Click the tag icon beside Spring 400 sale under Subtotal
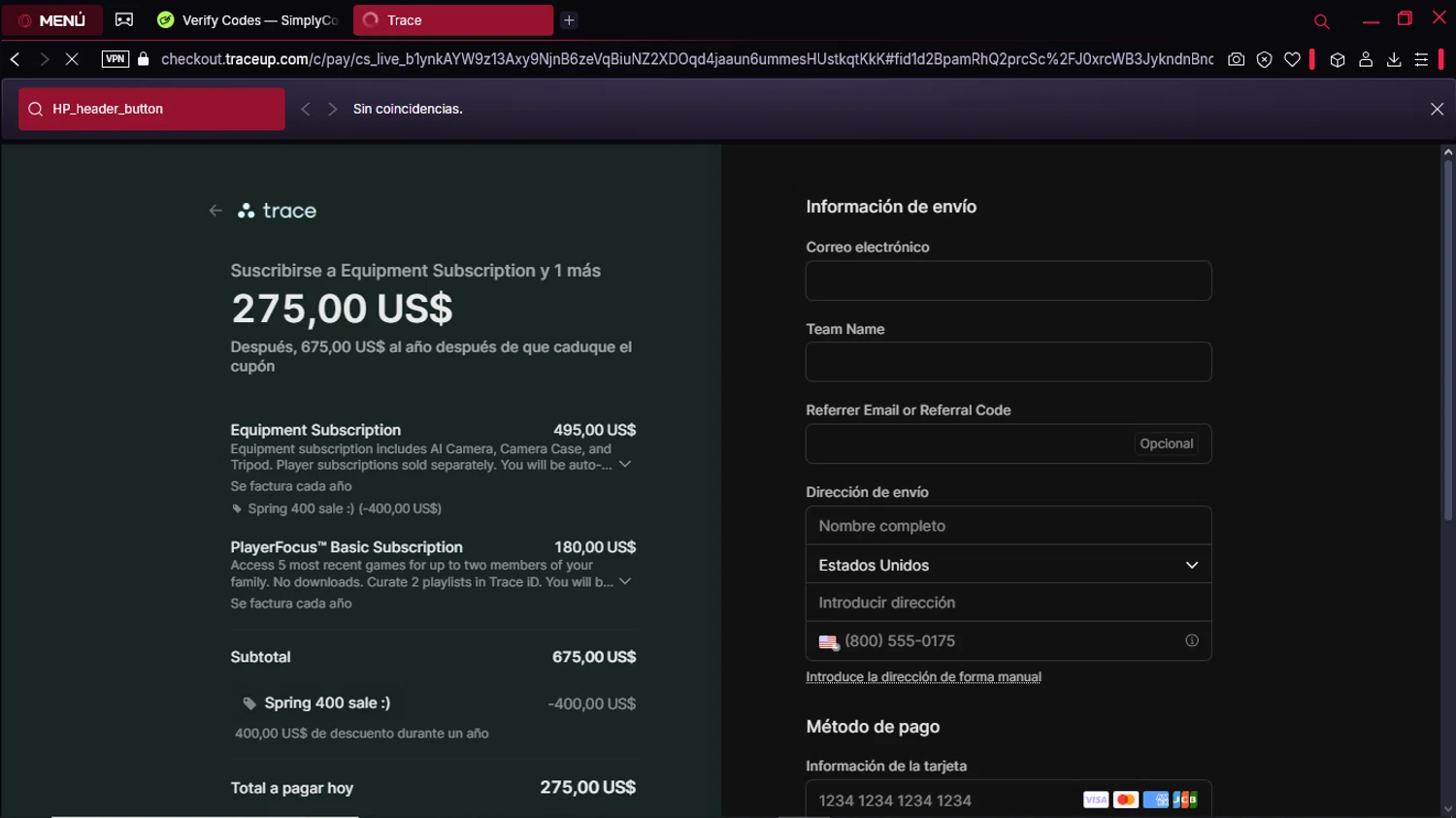 249,703
